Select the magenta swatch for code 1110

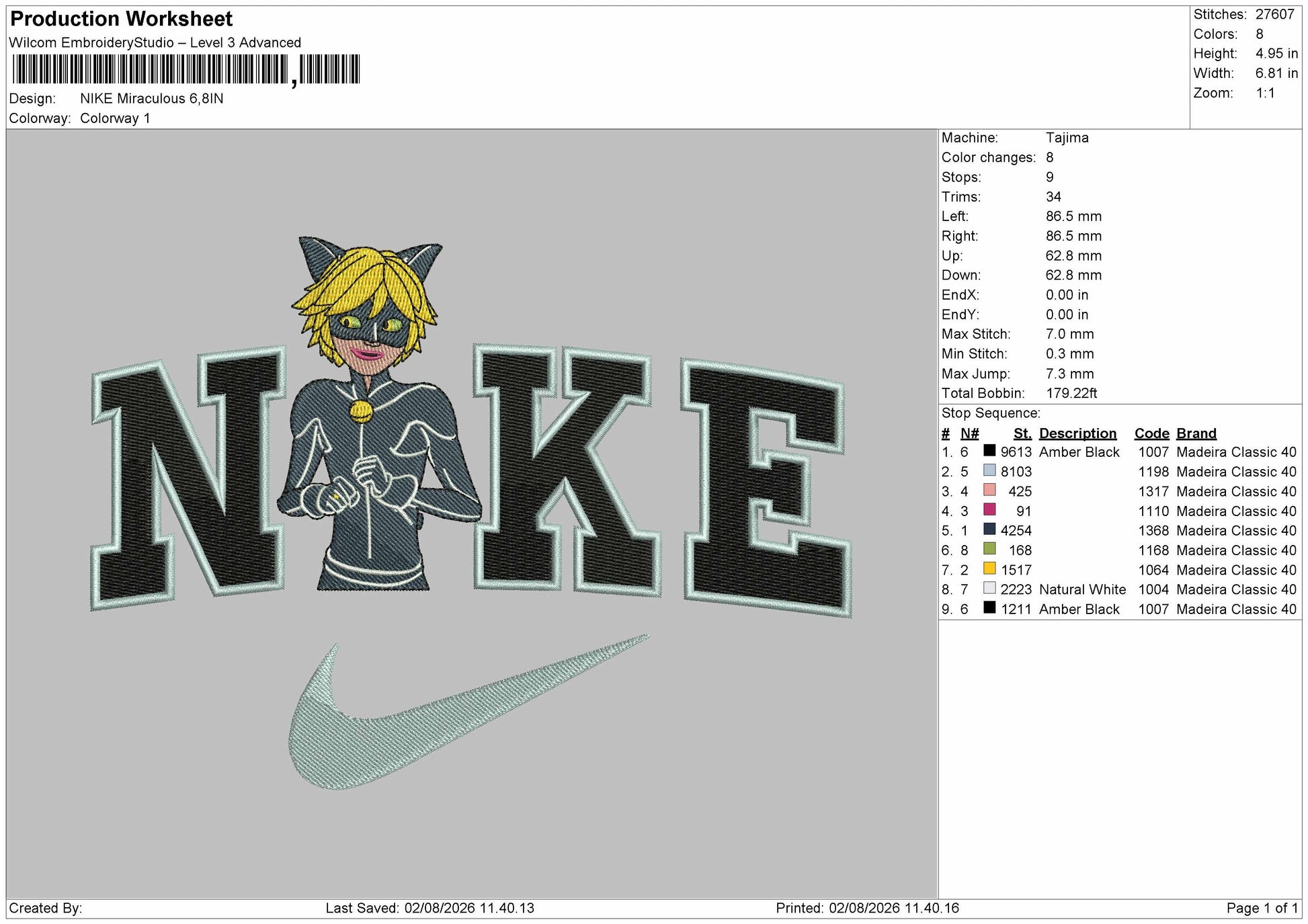989,509
